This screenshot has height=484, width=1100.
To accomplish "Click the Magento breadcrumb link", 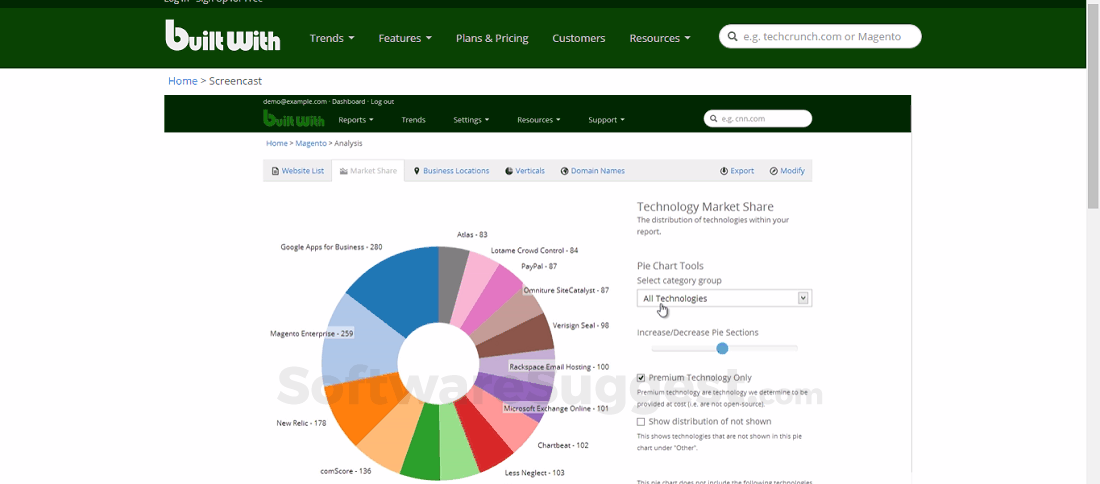I will pos(309,144).
